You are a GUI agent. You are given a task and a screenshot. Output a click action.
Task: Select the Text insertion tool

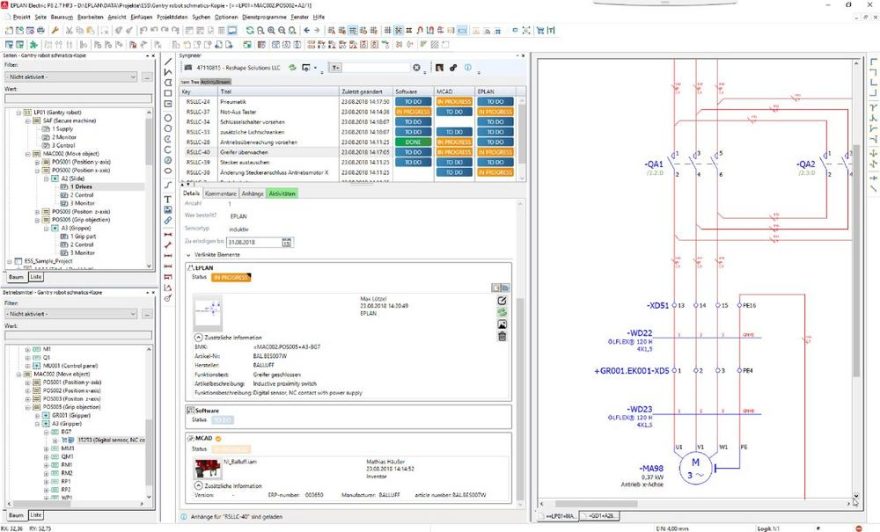click(168, 199)
